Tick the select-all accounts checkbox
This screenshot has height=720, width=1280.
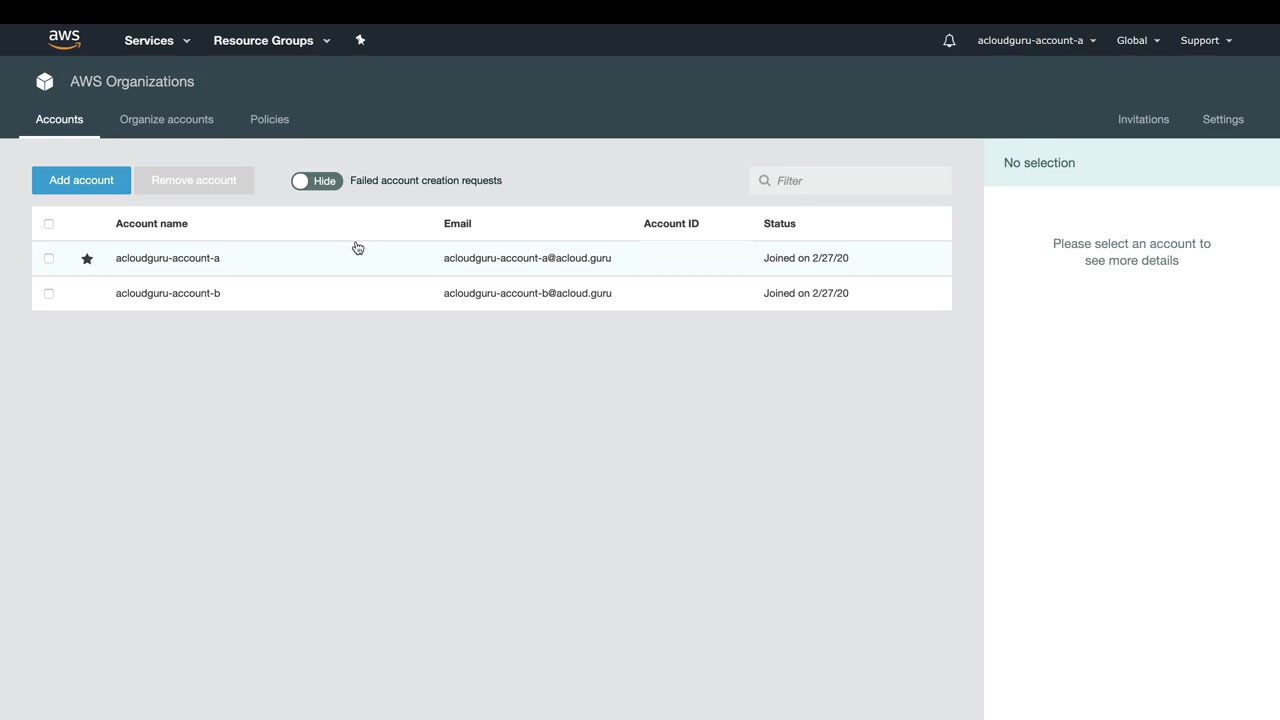coord(49,224)
